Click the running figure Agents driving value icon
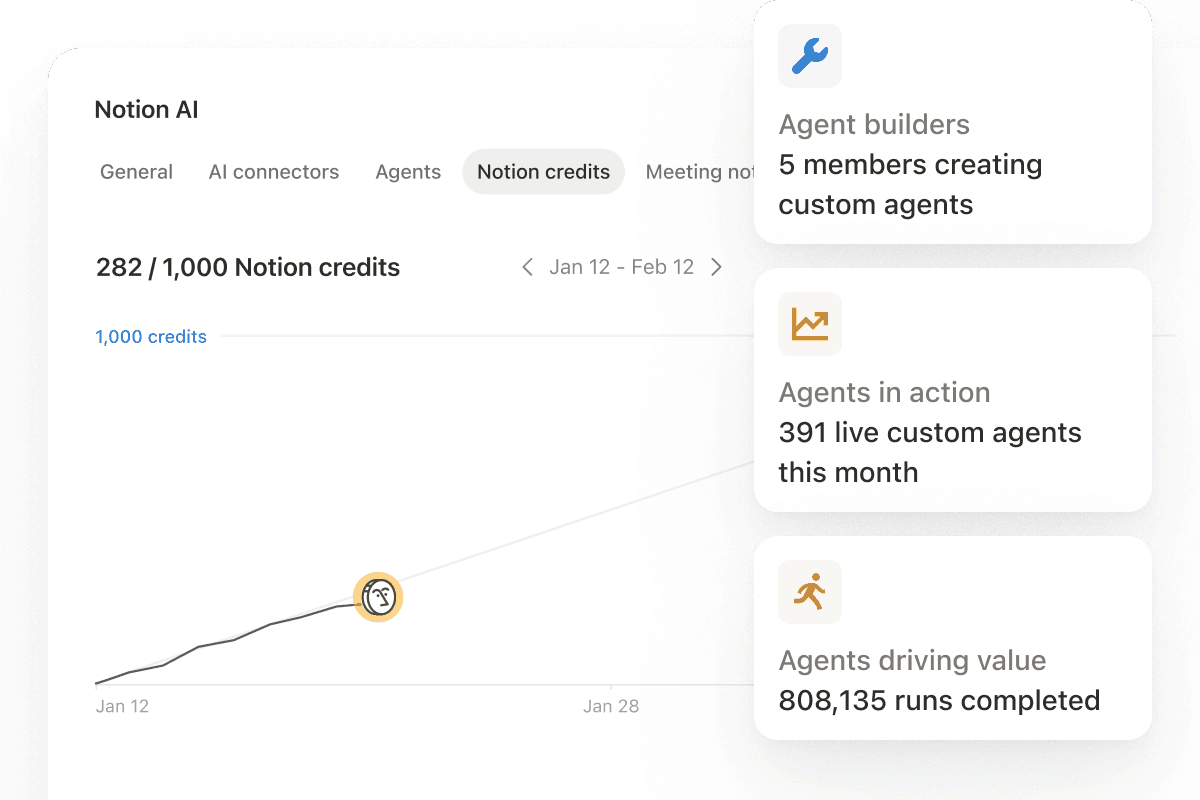Image resolution: width=1200 pixels, height=800 pixels. [809, 592]
